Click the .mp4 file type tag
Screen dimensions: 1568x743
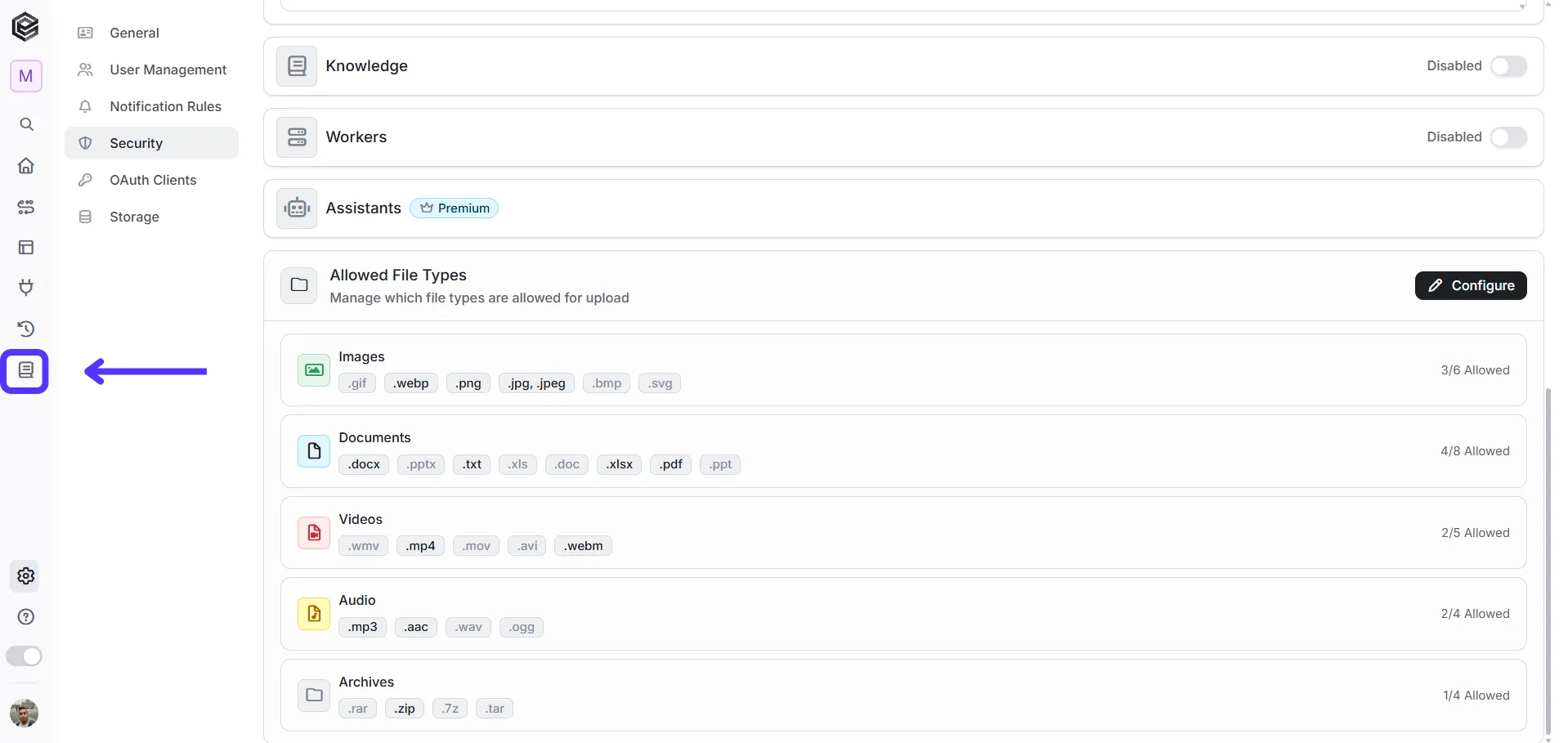pos(420,546)
